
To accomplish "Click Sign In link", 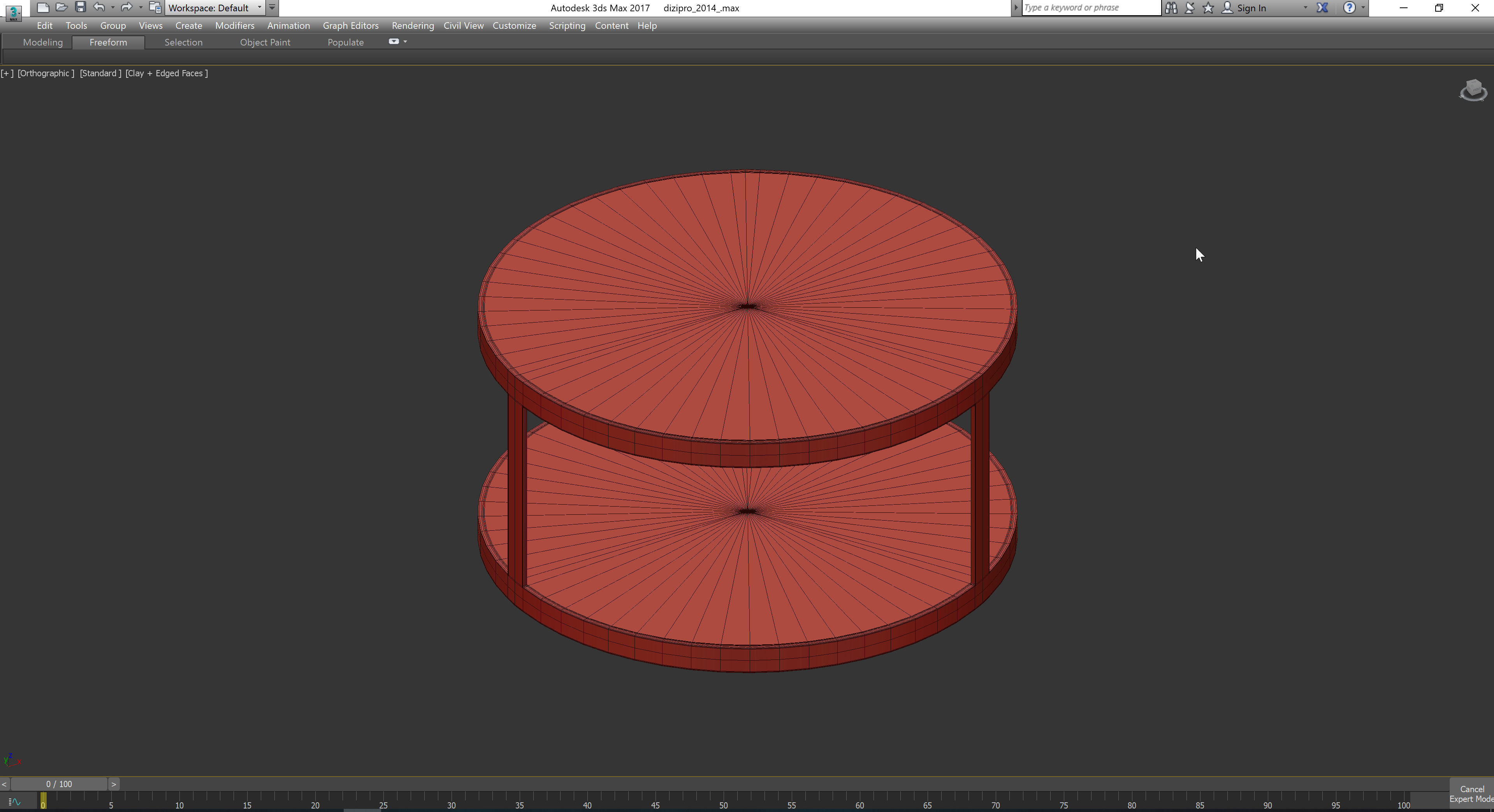I will coord(1251,7).
